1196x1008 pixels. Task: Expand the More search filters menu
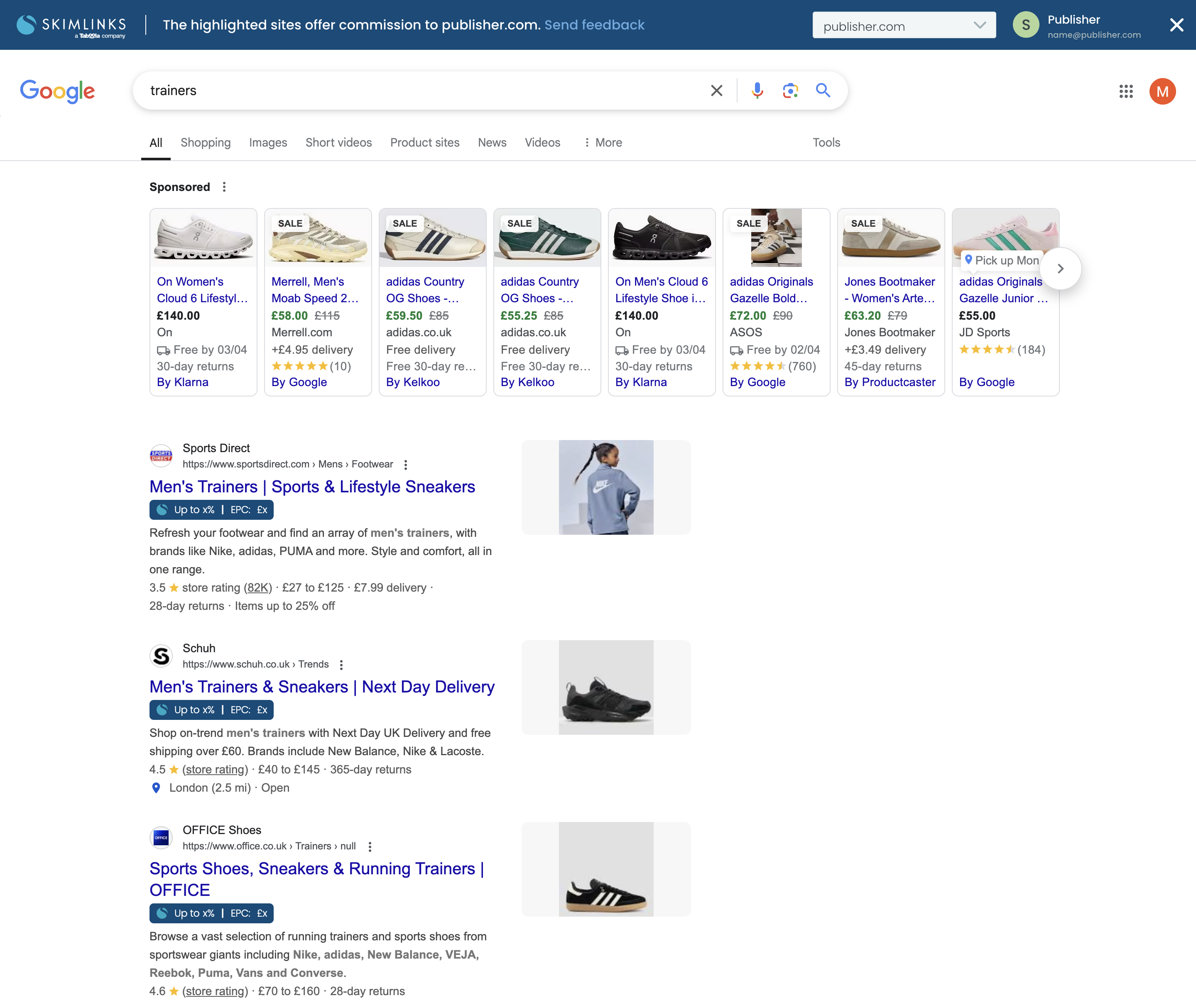coord(603,142)
